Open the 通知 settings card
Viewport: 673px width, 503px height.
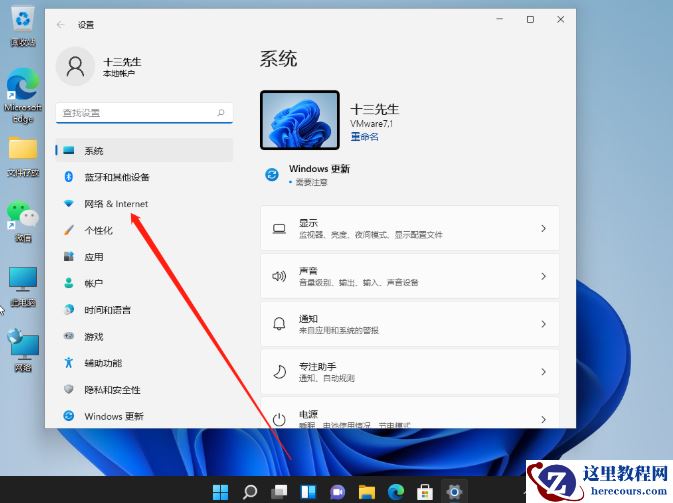[x=410, y=324]
